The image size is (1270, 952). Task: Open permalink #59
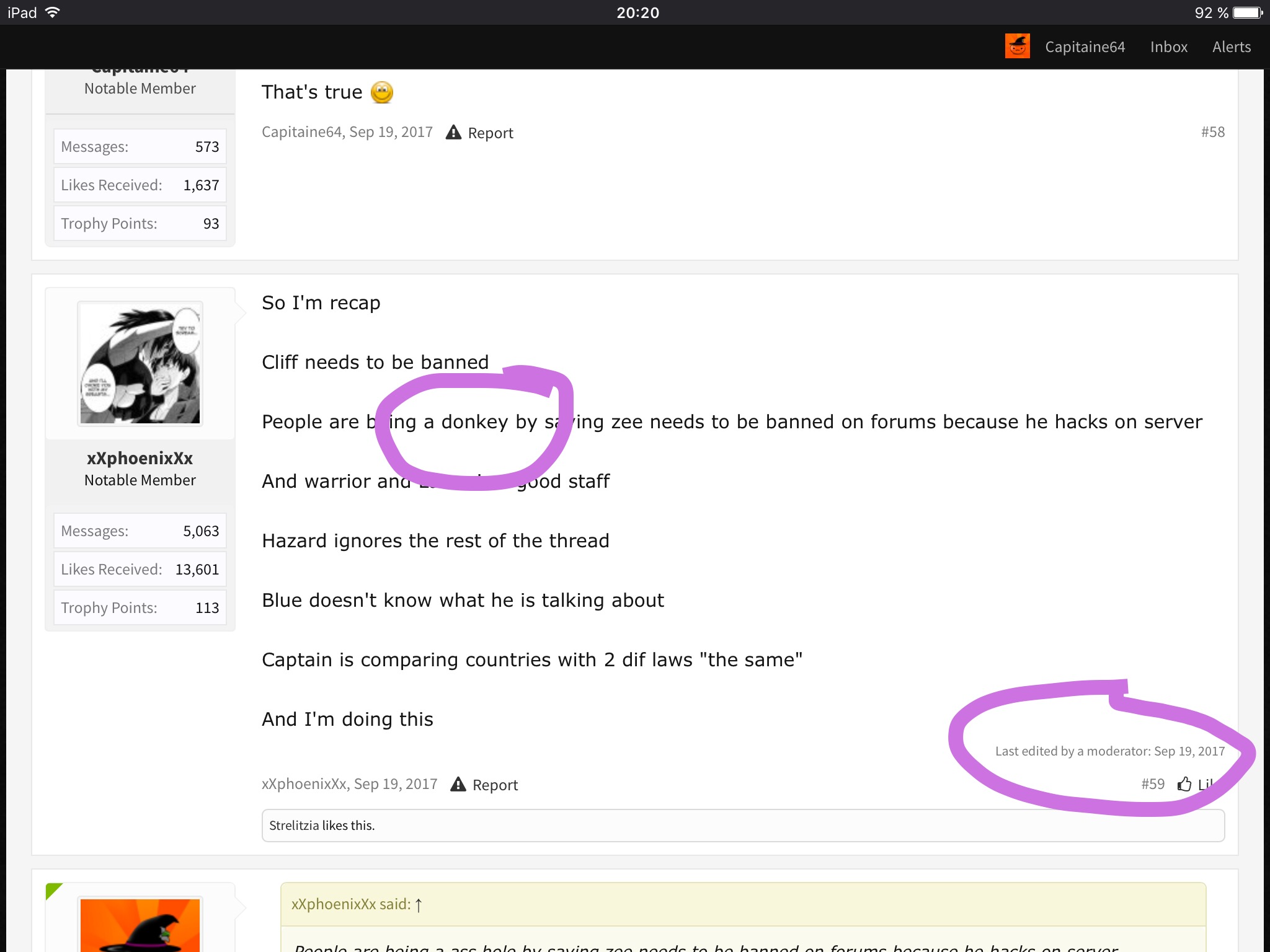click(x=1153, y=784)
